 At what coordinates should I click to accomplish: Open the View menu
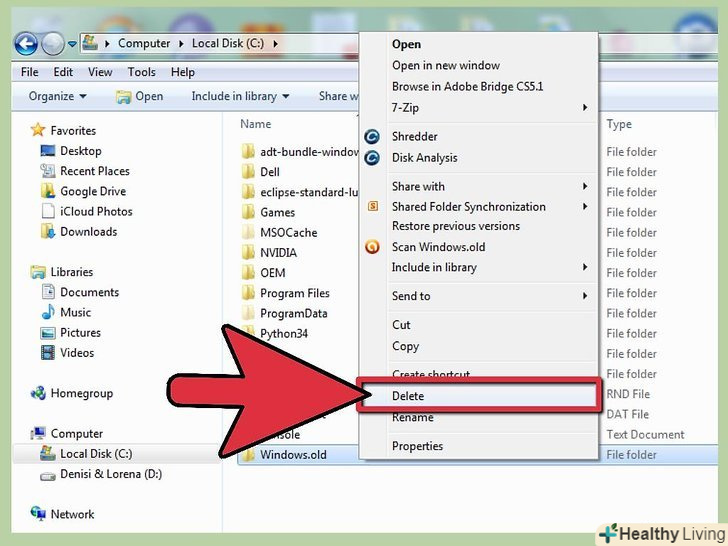tap(100, 72)
